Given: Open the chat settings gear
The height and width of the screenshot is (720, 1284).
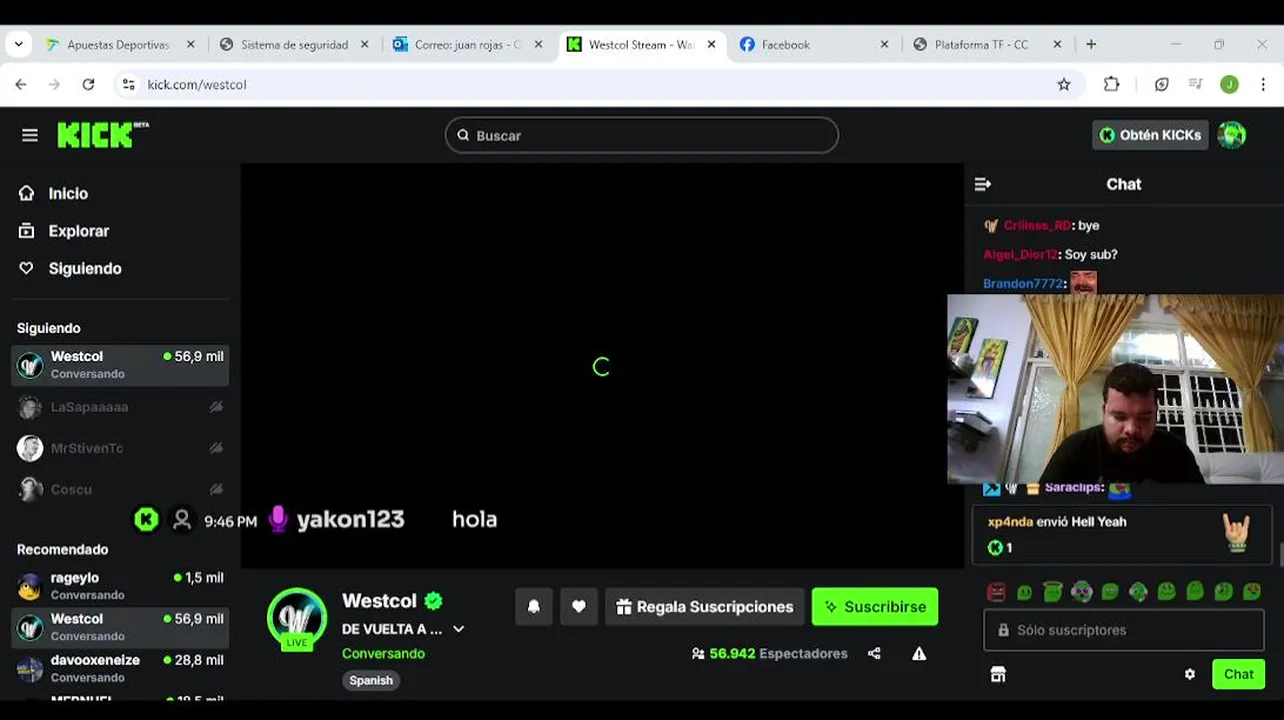Looking at the screenshot, I should (x=1190, y=674).
